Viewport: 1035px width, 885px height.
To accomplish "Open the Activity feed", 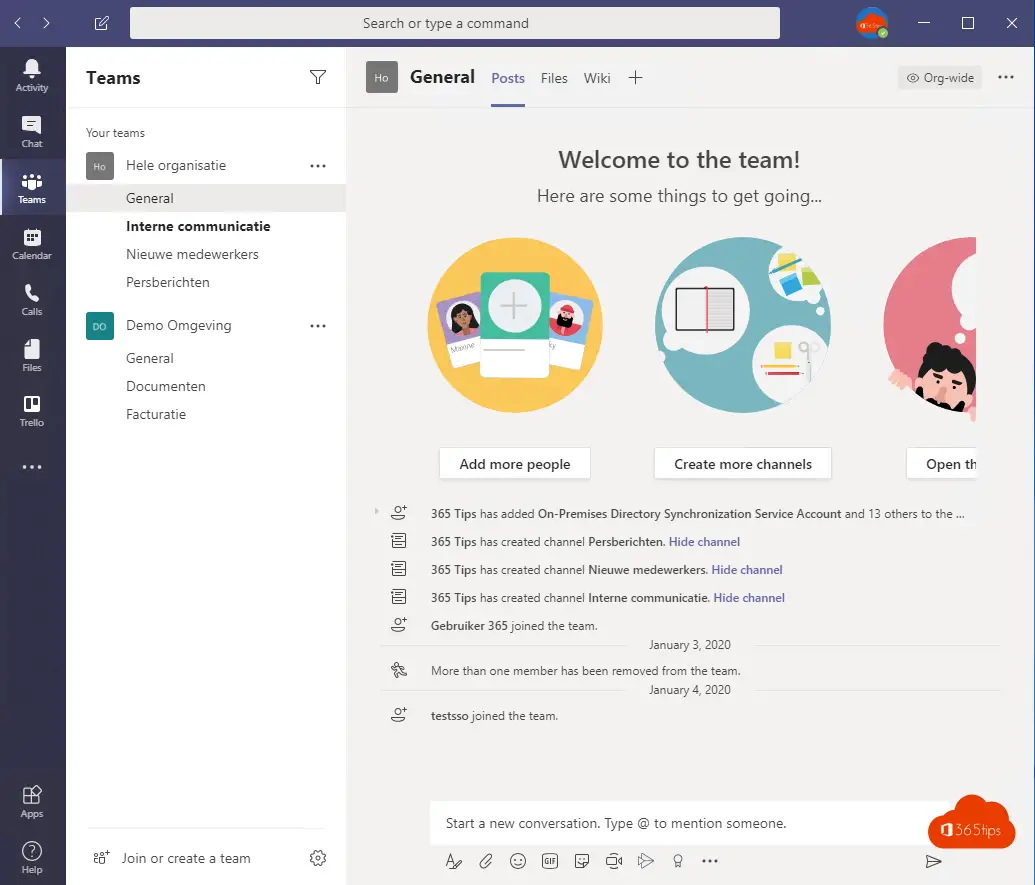I will tap(32, 76).
